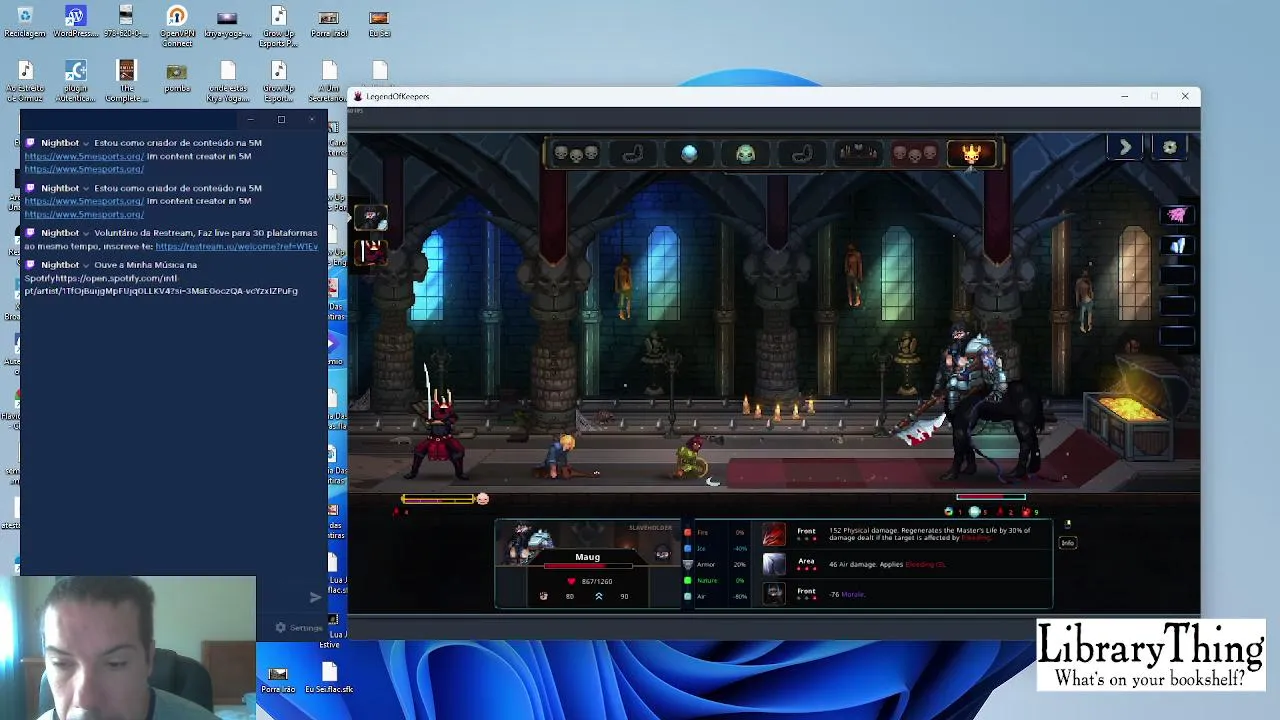Select the upper hero portrait on the left edge
The image size is (1280, 720).
point(372,217)
